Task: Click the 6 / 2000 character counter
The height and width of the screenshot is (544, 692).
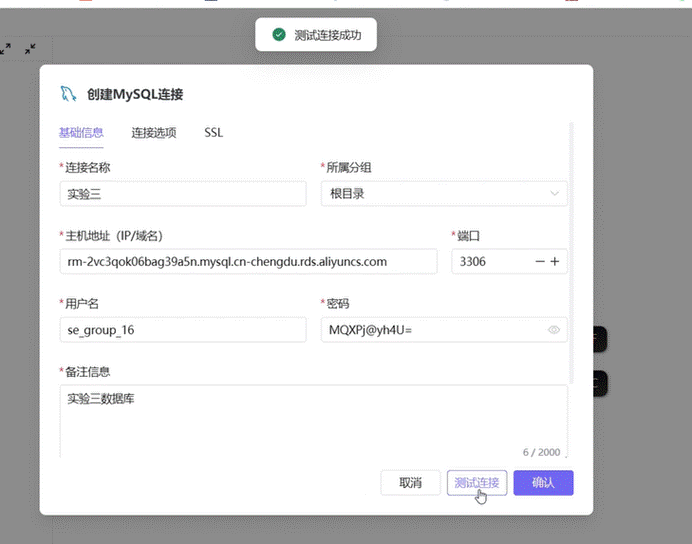Action: click(x=541, y=452)
